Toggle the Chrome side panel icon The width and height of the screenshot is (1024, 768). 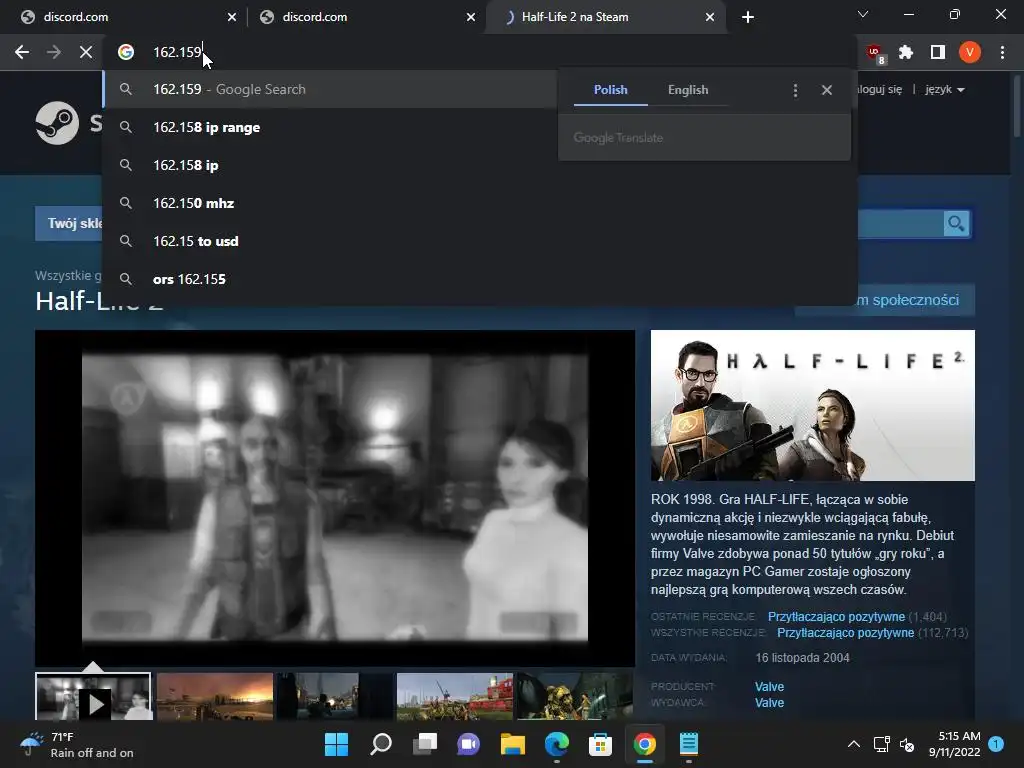[x=938, y=52]
